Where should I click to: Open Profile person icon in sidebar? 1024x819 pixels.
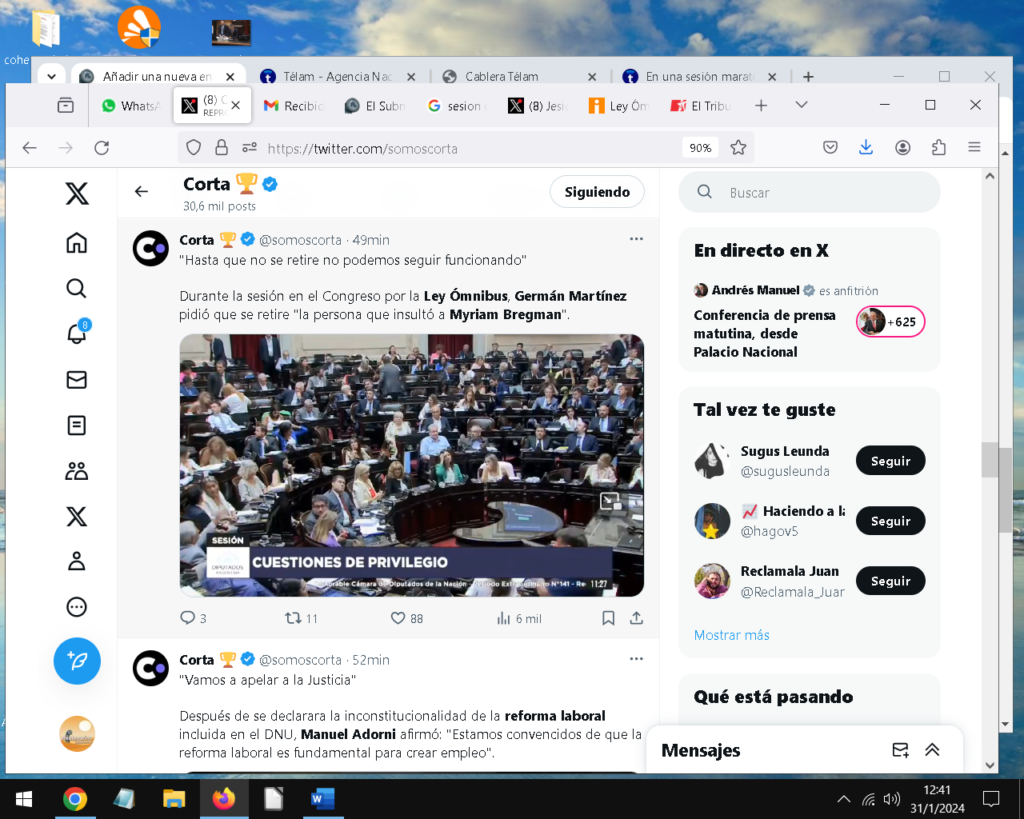coord(76,561)
